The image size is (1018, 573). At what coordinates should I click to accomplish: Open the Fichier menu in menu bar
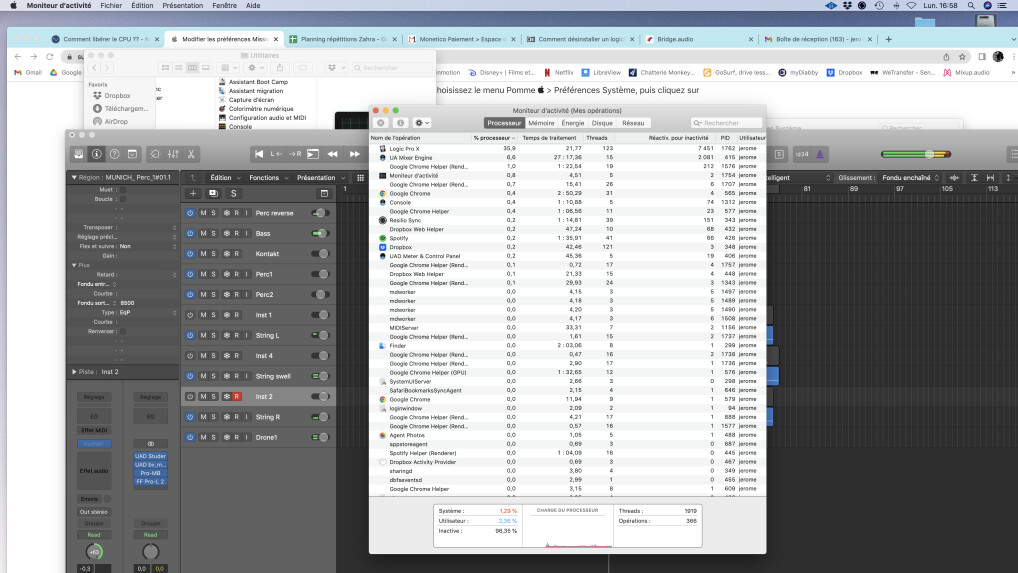point(111,5)
